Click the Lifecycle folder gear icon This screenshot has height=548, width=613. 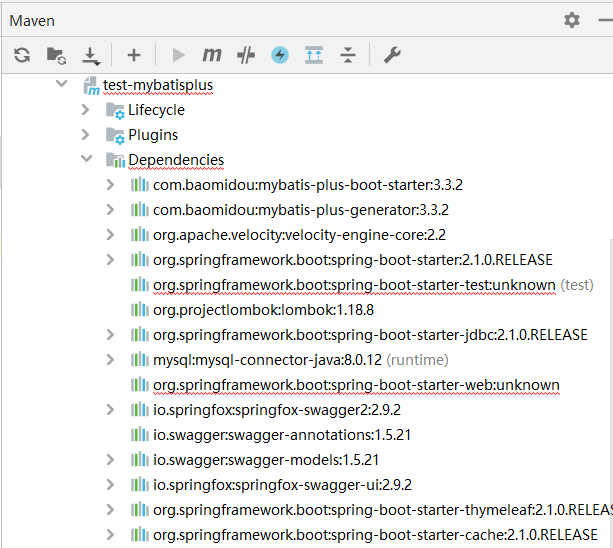(116, 111)
